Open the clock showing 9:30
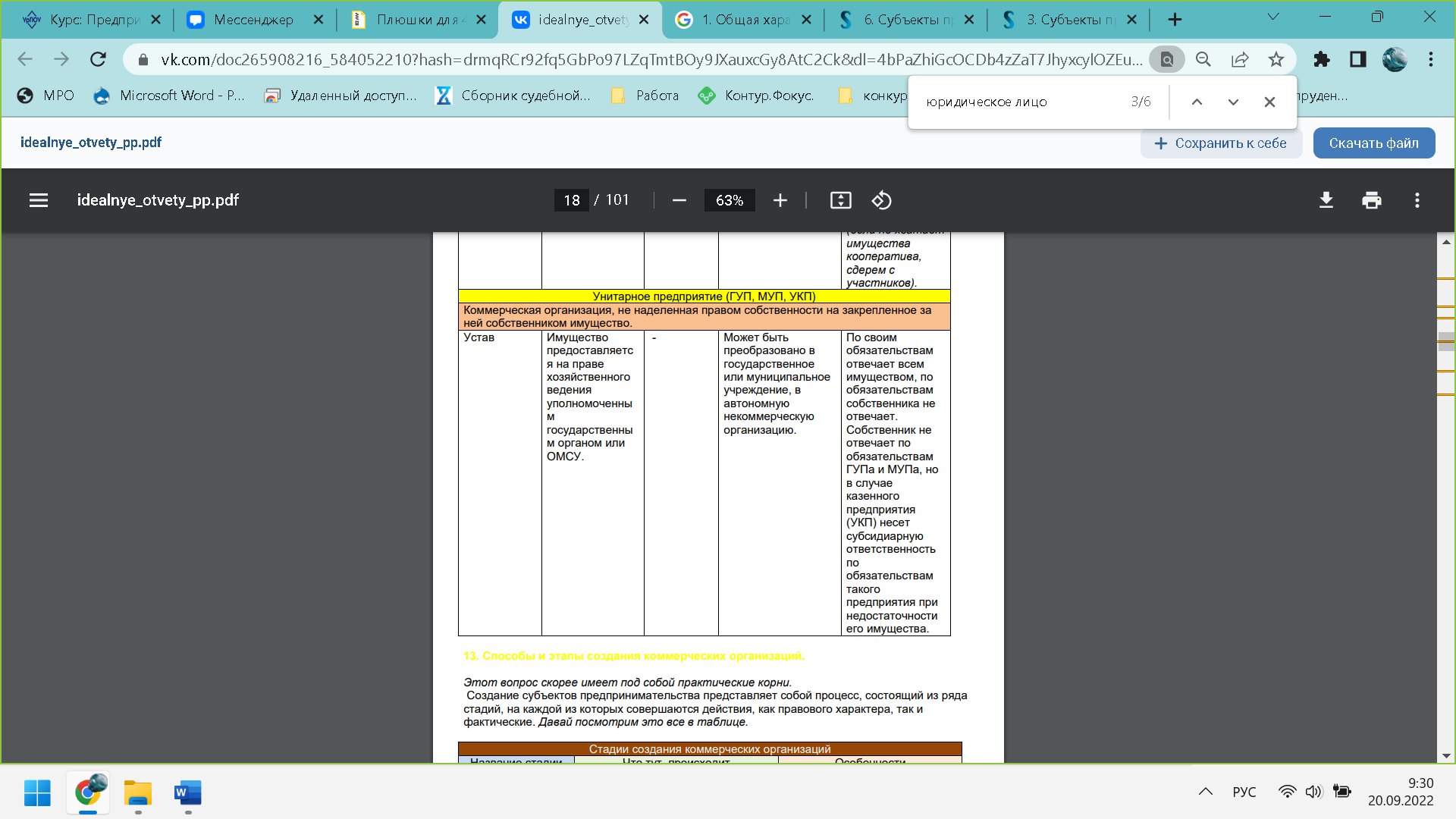 [1401, 792]
